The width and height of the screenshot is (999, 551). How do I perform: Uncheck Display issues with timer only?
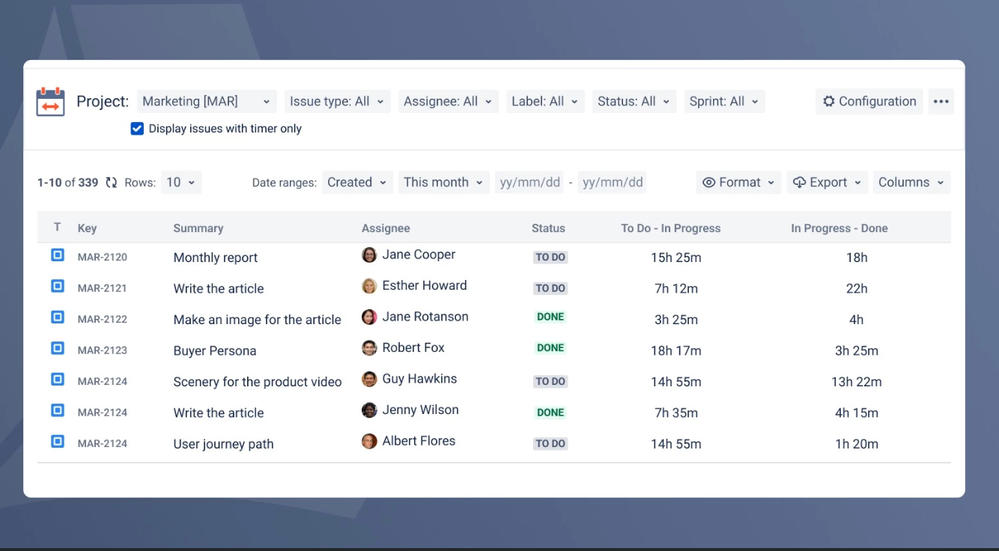137,129
